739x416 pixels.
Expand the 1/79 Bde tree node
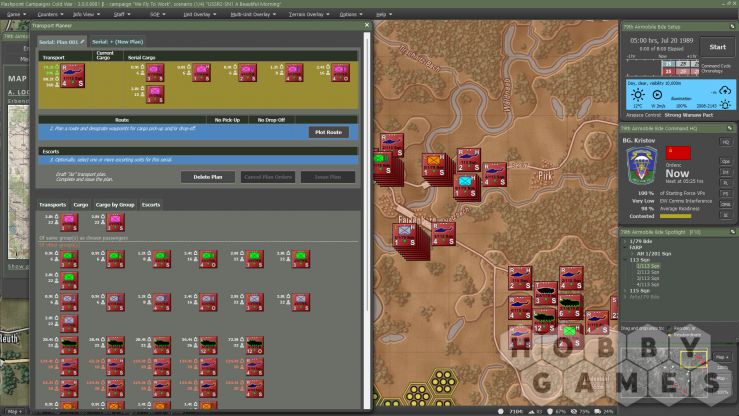pyautogui.click(x=625, y=241)
